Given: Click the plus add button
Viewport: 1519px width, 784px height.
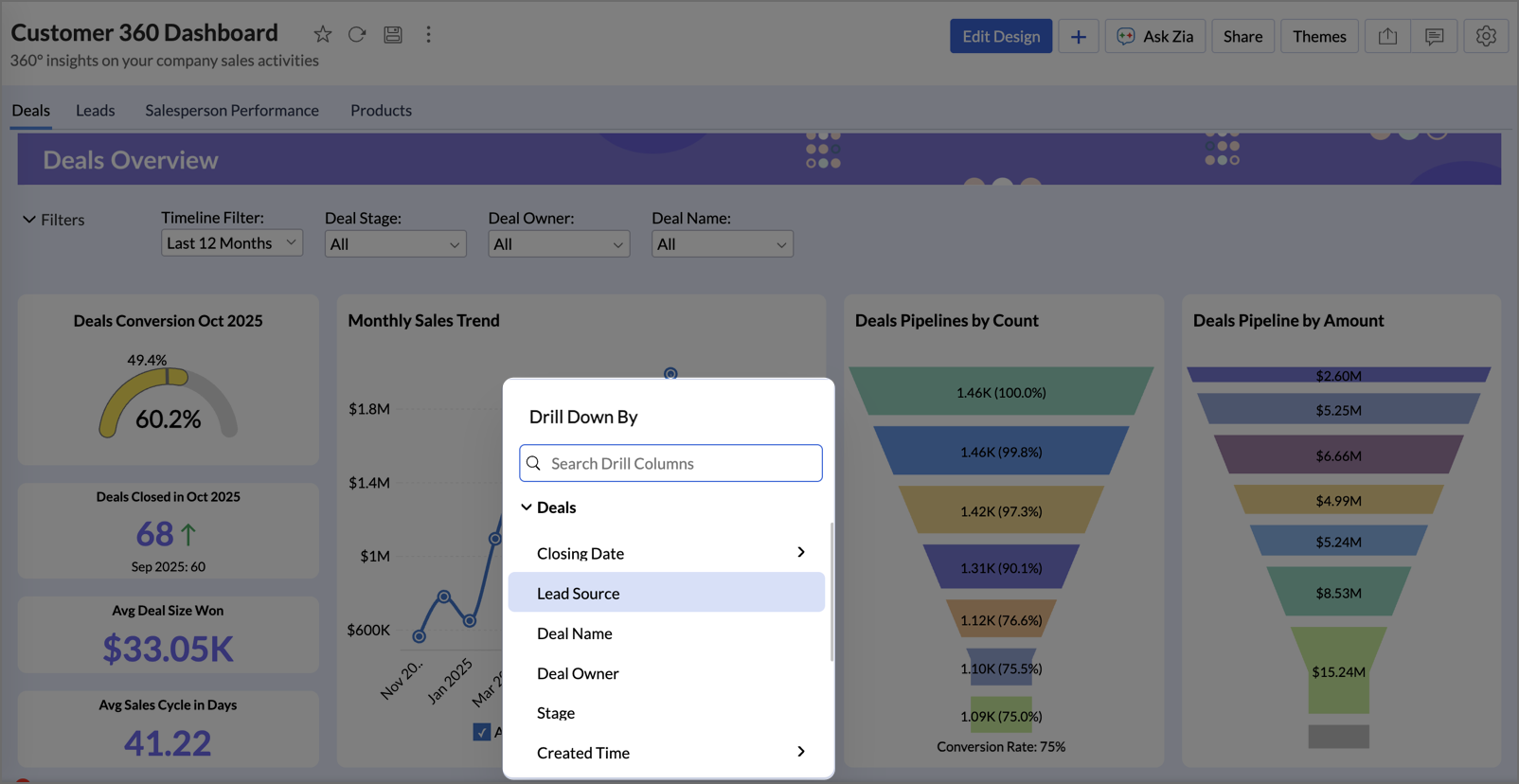Looking at the screenshot, I should tap(1078, 37).
